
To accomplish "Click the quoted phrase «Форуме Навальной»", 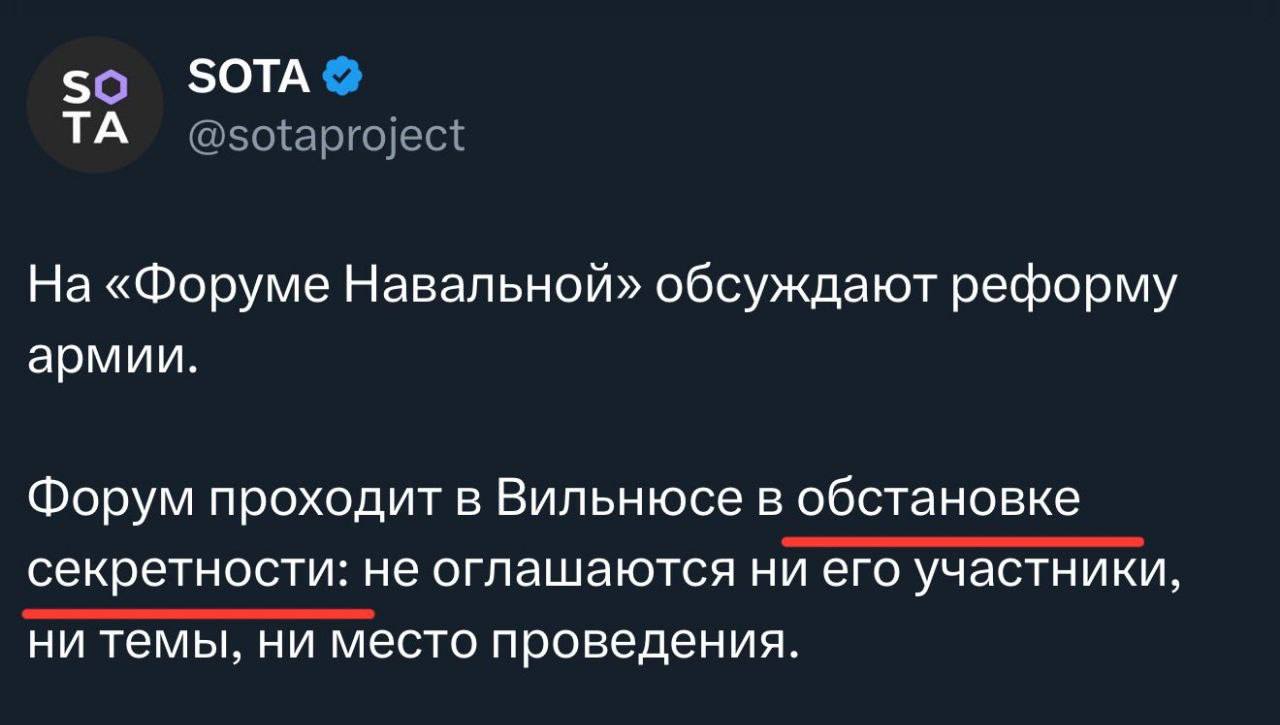I will tap(368, 293).
